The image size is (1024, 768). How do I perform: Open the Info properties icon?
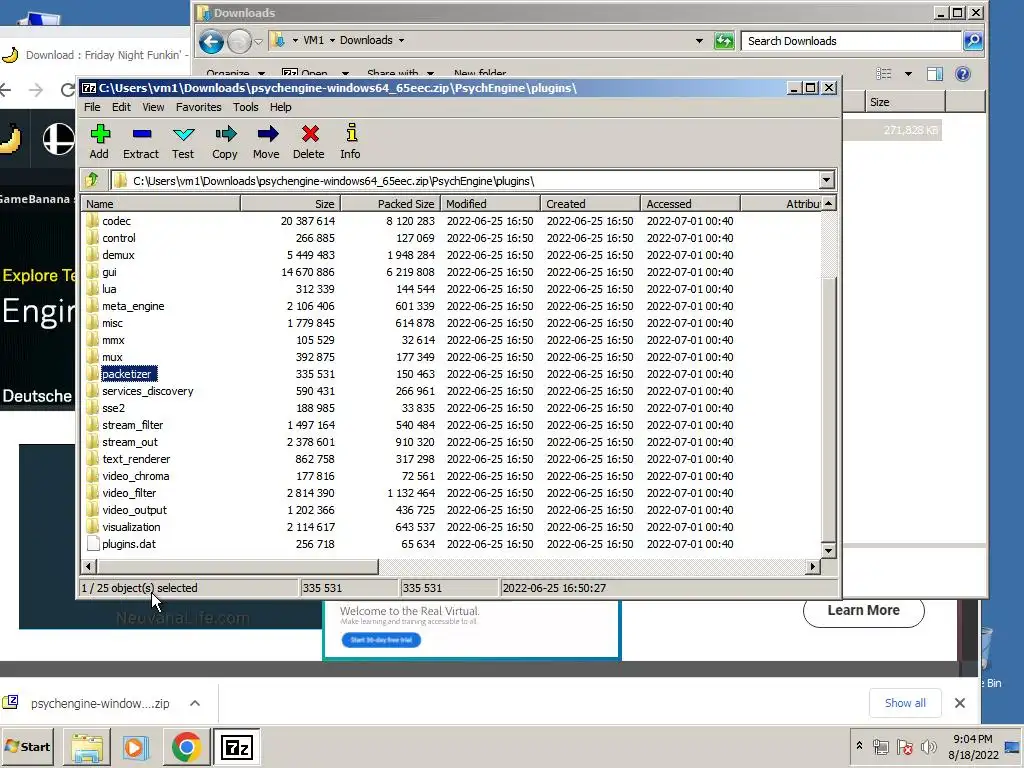point(350,141)
